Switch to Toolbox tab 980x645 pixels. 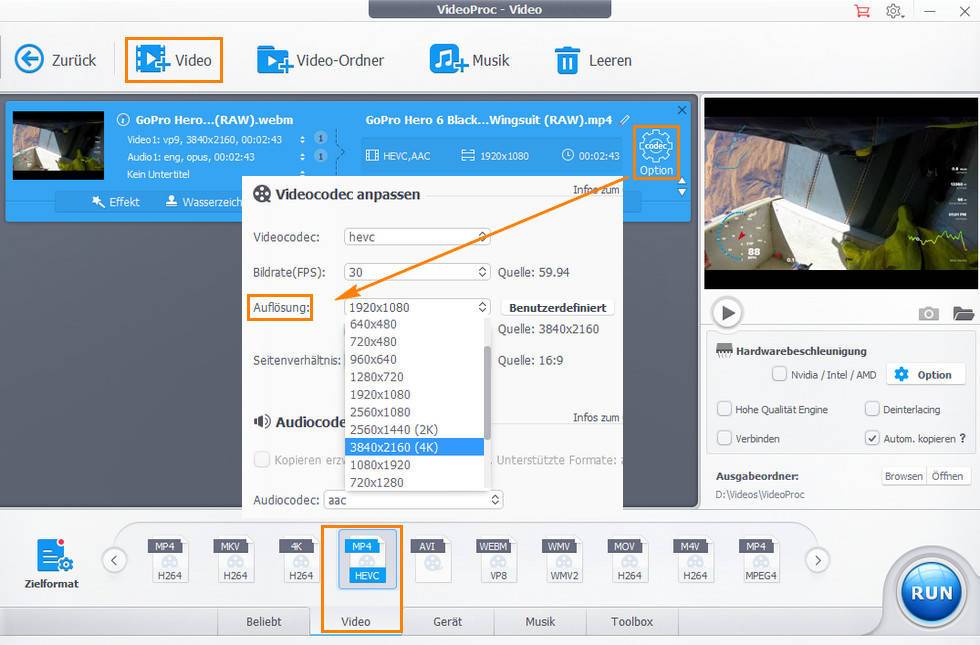(x=632, y=621)
